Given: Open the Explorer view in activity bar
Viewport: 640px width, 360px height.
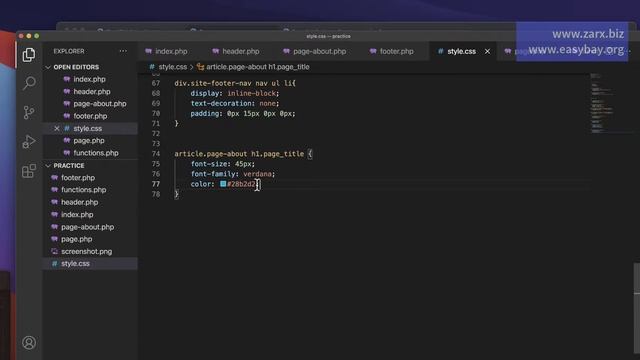Looking at the screenshot, I should (x=29, y=55).
